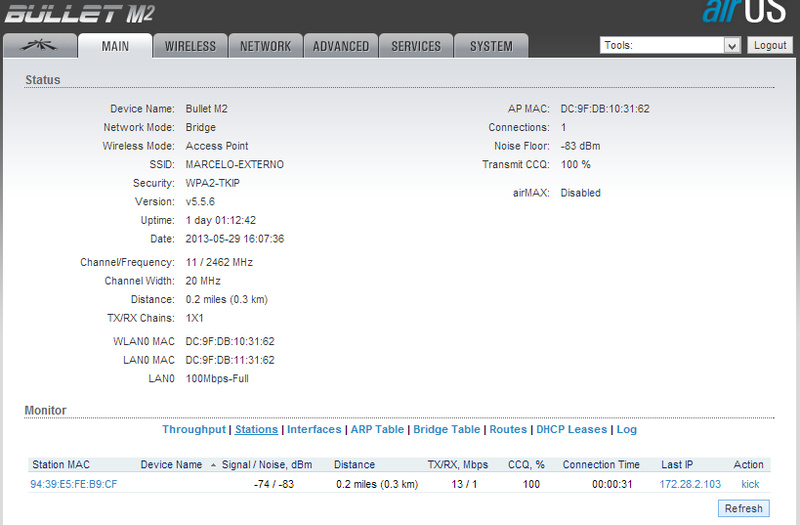Click the airOS logo
Screen dimensions: 800x525
745,11
